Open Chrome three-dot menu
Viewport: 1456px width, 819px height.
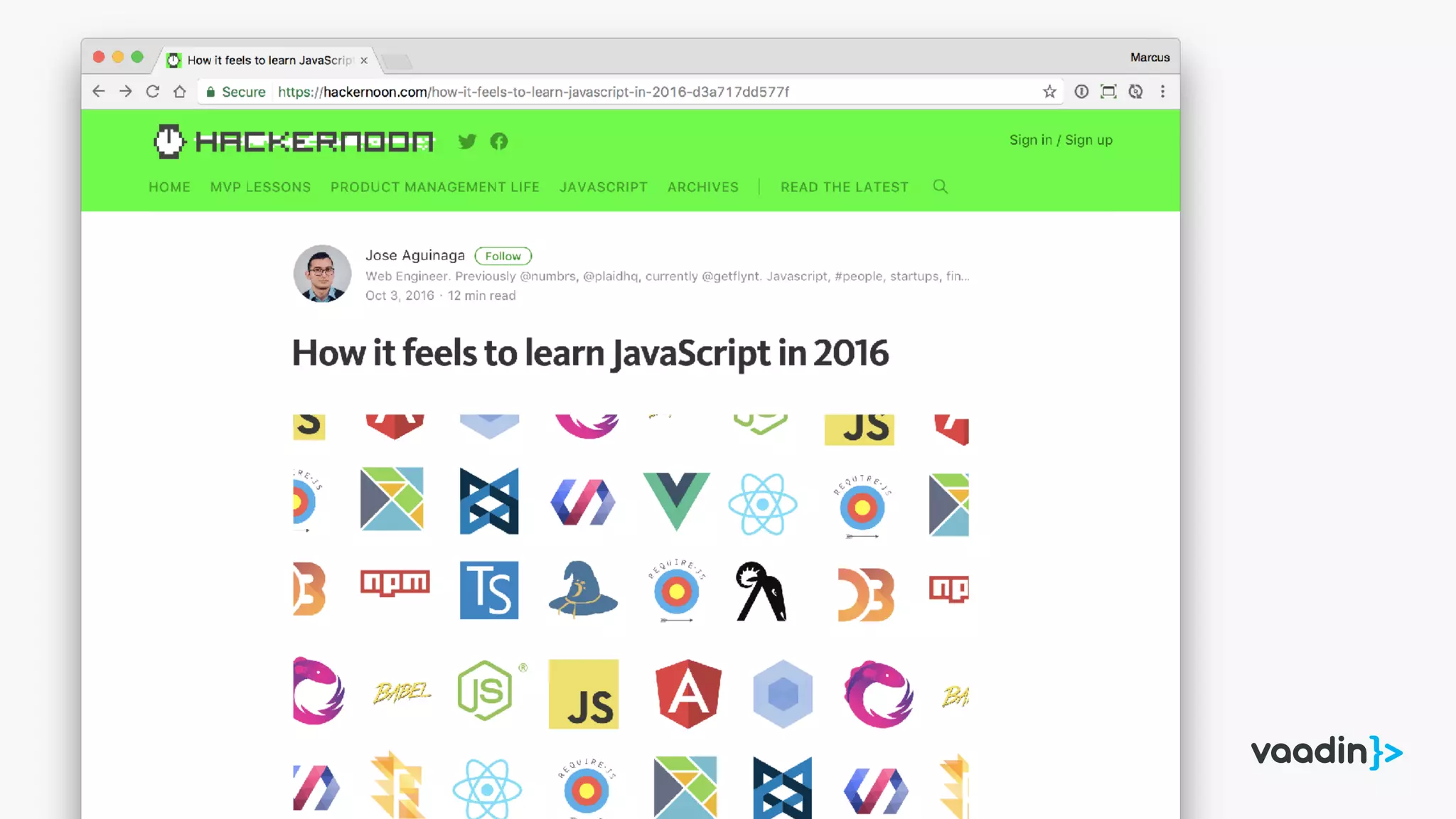(x=1162, y=92)
